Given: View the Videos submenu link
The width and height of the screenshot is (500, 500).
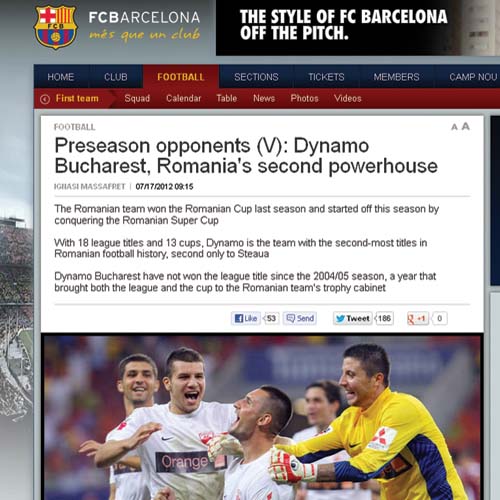Looking at the screenshot, I should pos(348,98).
